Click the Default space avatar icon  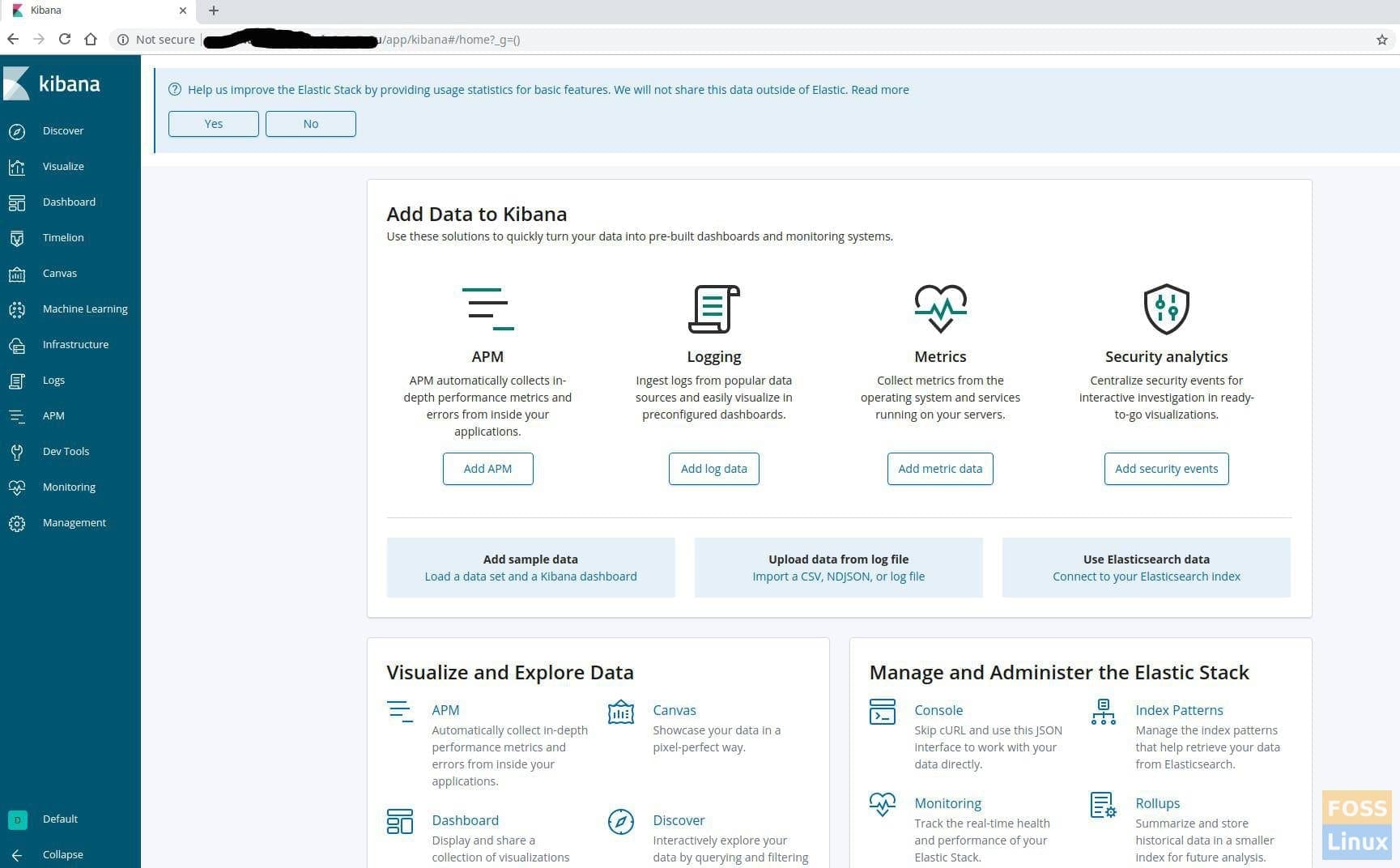(x=17, y=819)
